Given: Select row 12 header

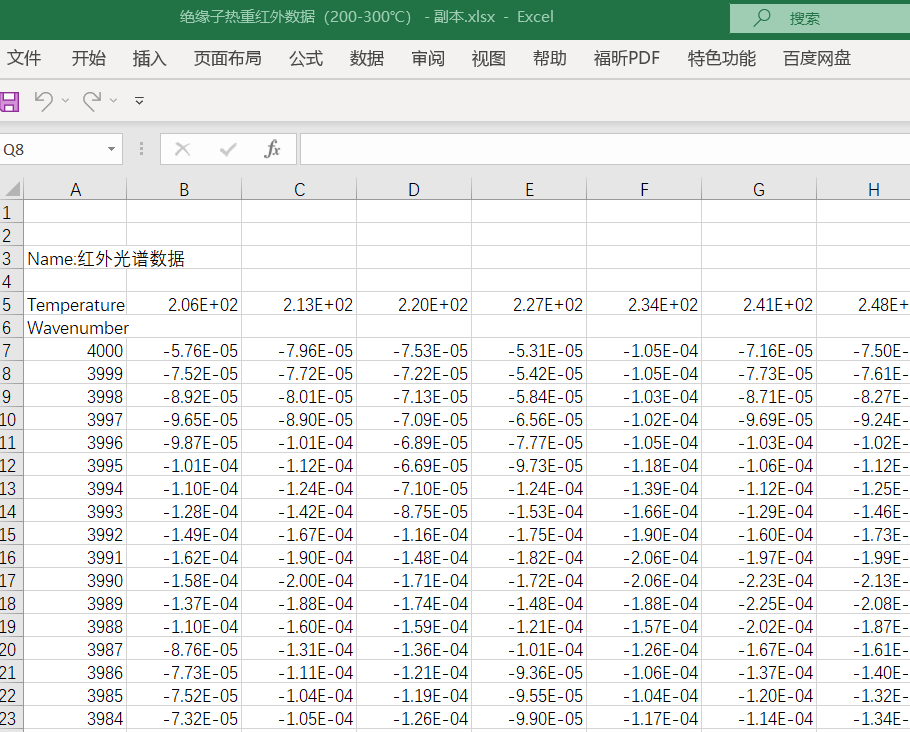Looking at the screenshot, I should (x=11, y=465).
